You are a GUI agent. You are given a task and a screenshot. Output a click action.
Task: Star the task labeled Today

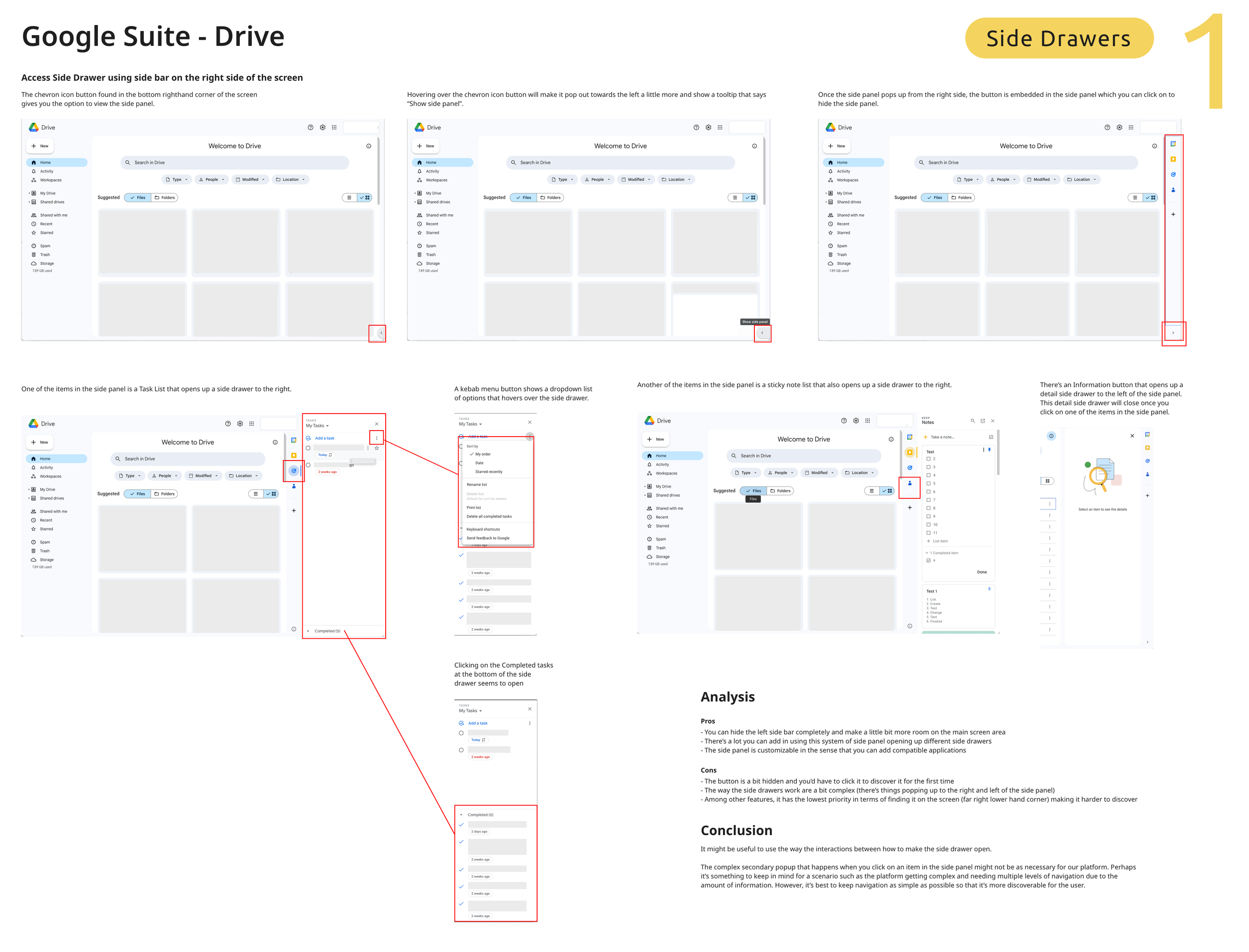[x=376, y=448]
